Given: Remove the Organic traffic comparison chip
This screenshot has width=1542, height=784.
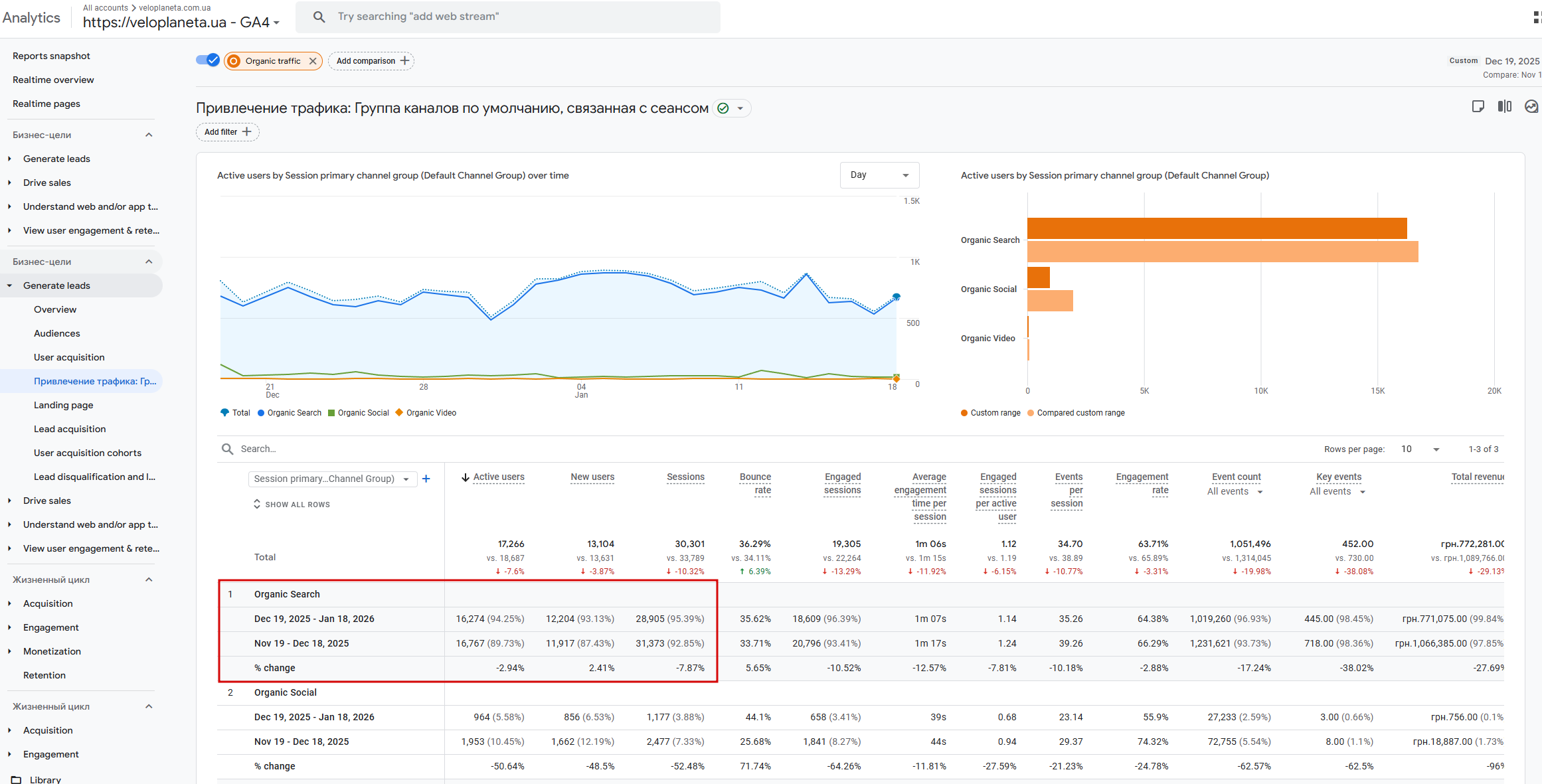Looking at the screenshot, I should [x=313, y=61].
